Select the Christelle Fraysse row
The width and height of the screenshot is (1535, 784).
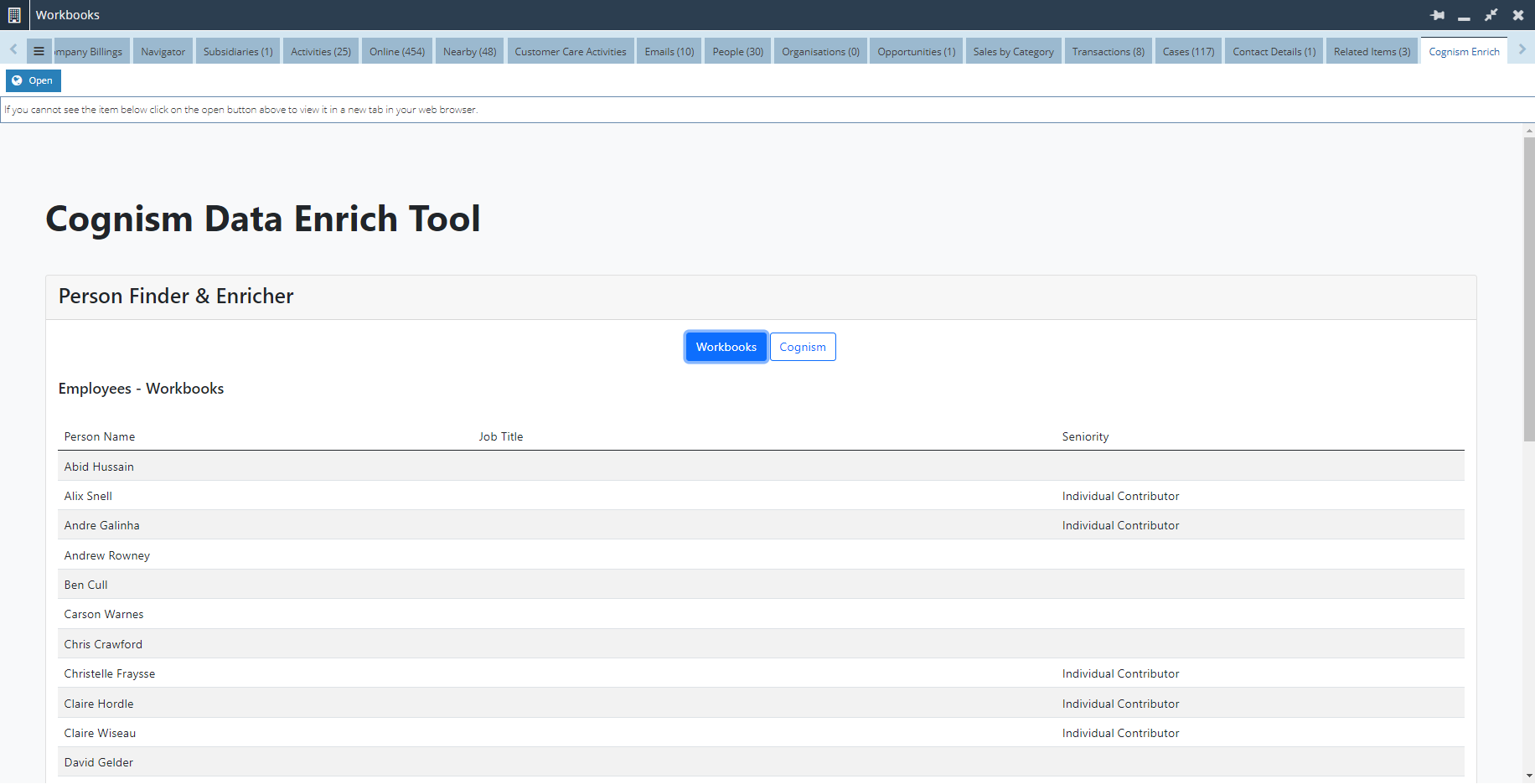point(761,673)
